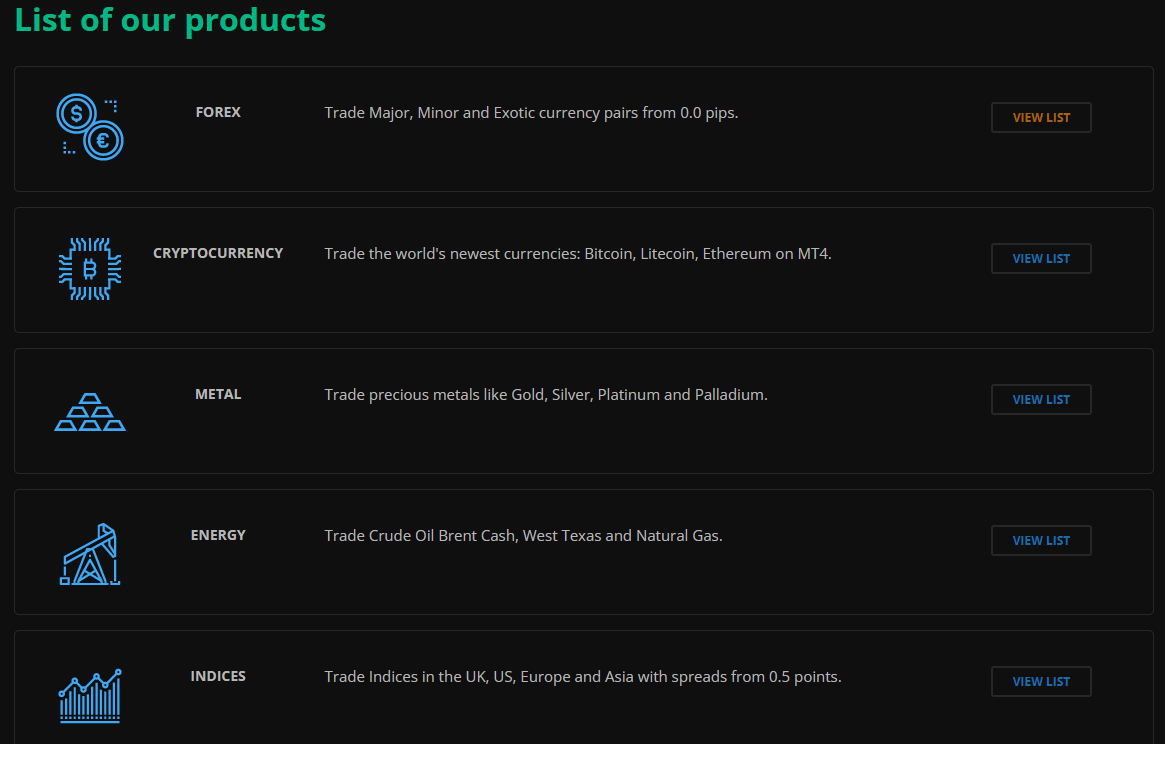View the list of Metal products
Viewport: 1165px width, 758px height.
pos(1041,400)
